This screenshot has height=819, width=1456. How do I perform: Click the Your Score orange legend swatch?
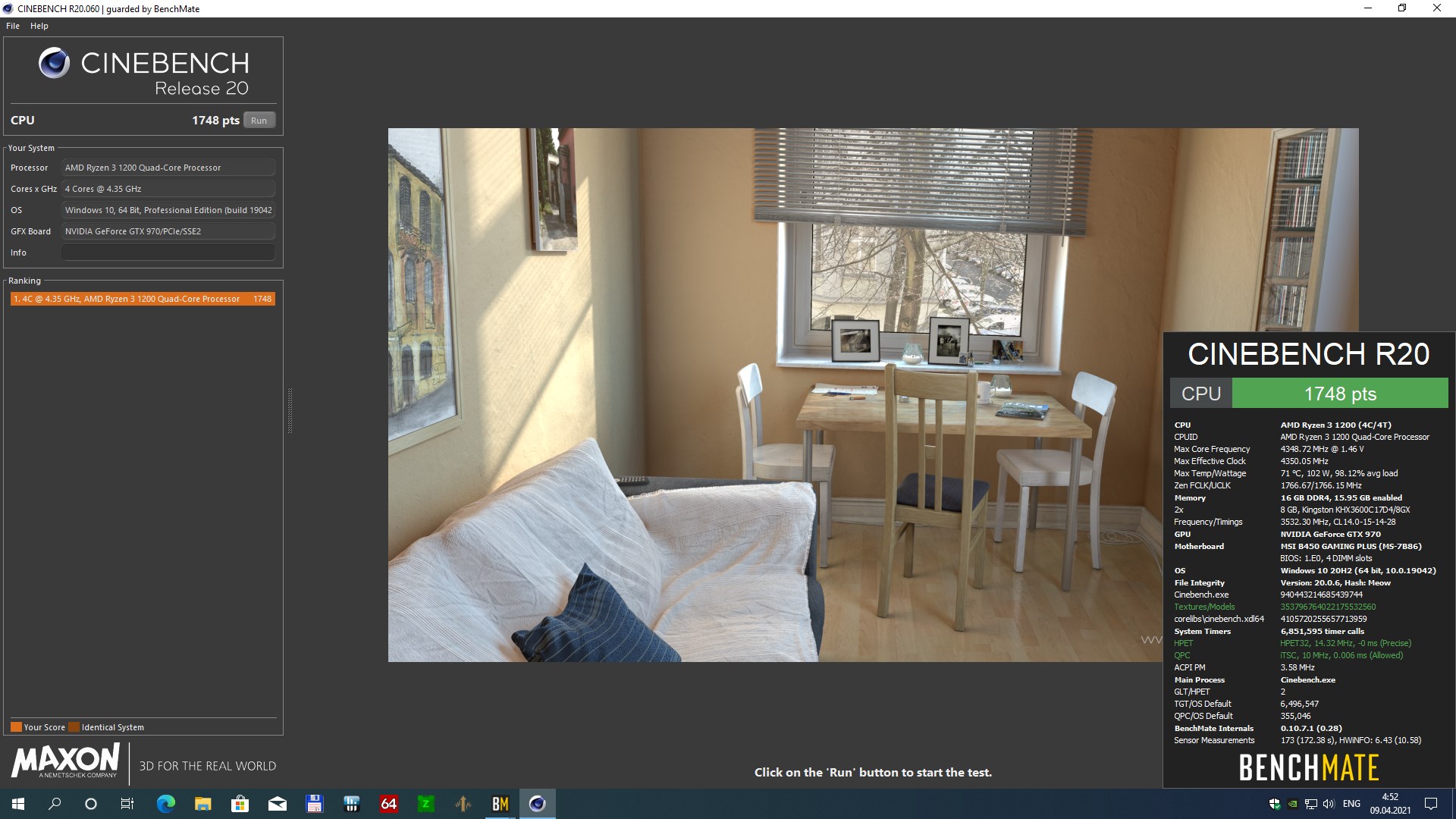coord(16,727)
